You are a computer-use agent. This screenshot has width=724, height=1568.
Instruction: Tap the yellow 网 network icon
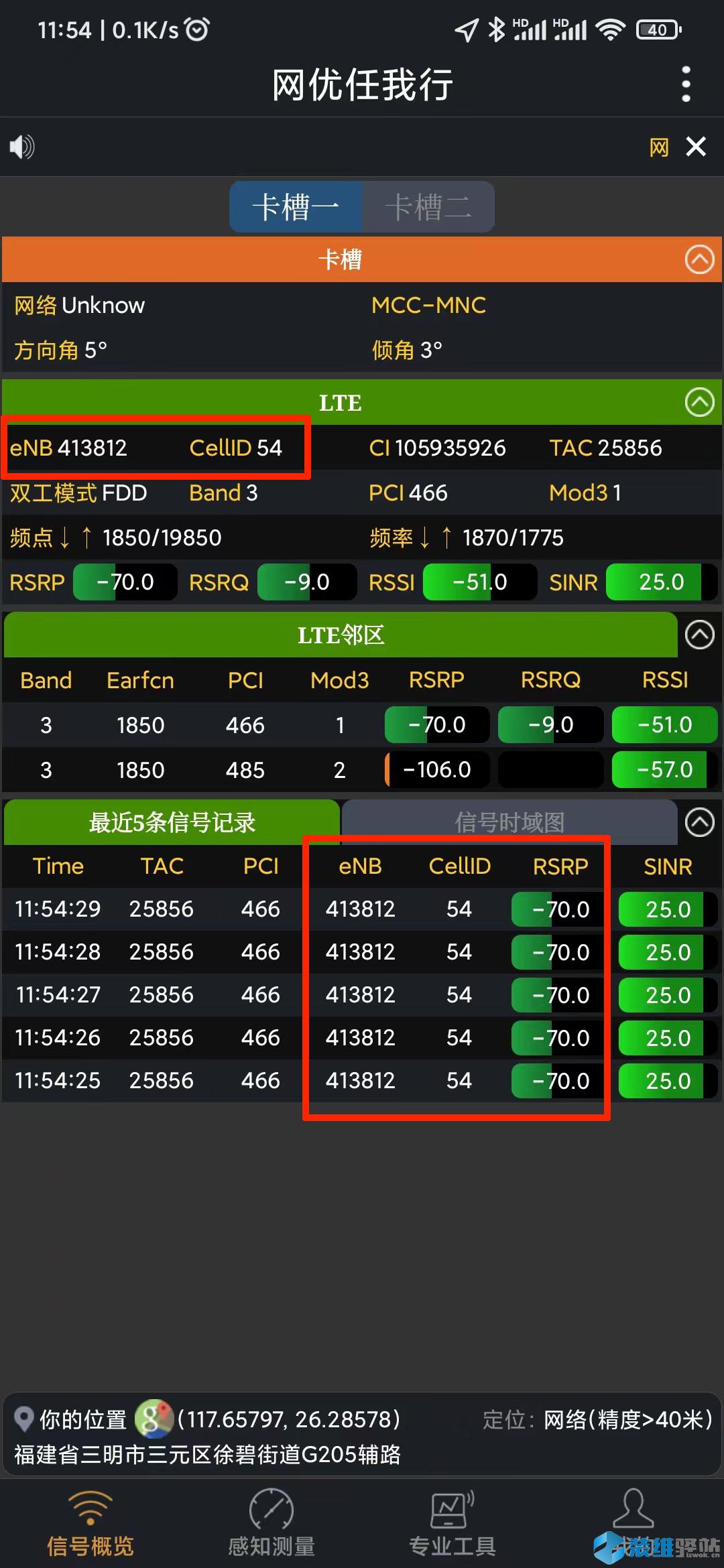658,147
